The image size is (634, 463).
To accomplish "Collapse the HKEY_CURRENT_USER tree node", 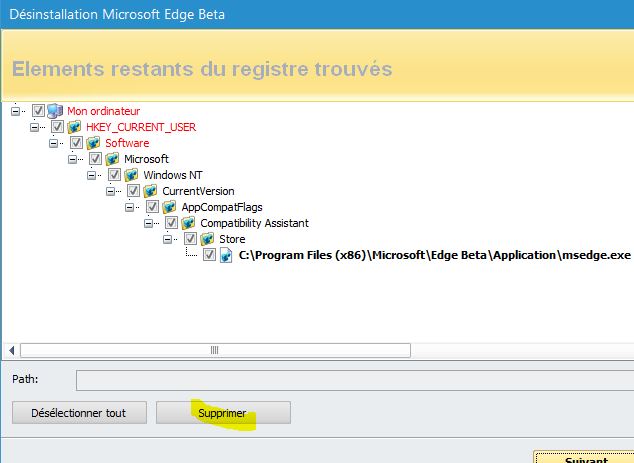I will coord(35,127).
